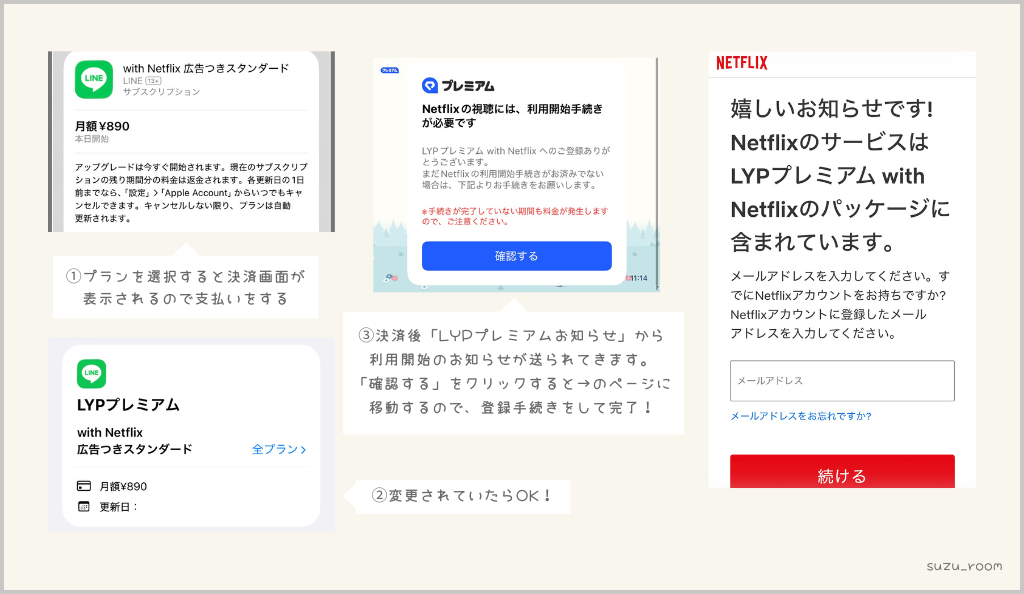This screenshot has width=1024, height=594.
Task: Click the LINE app icon in payment sheet
Action: 94,80
